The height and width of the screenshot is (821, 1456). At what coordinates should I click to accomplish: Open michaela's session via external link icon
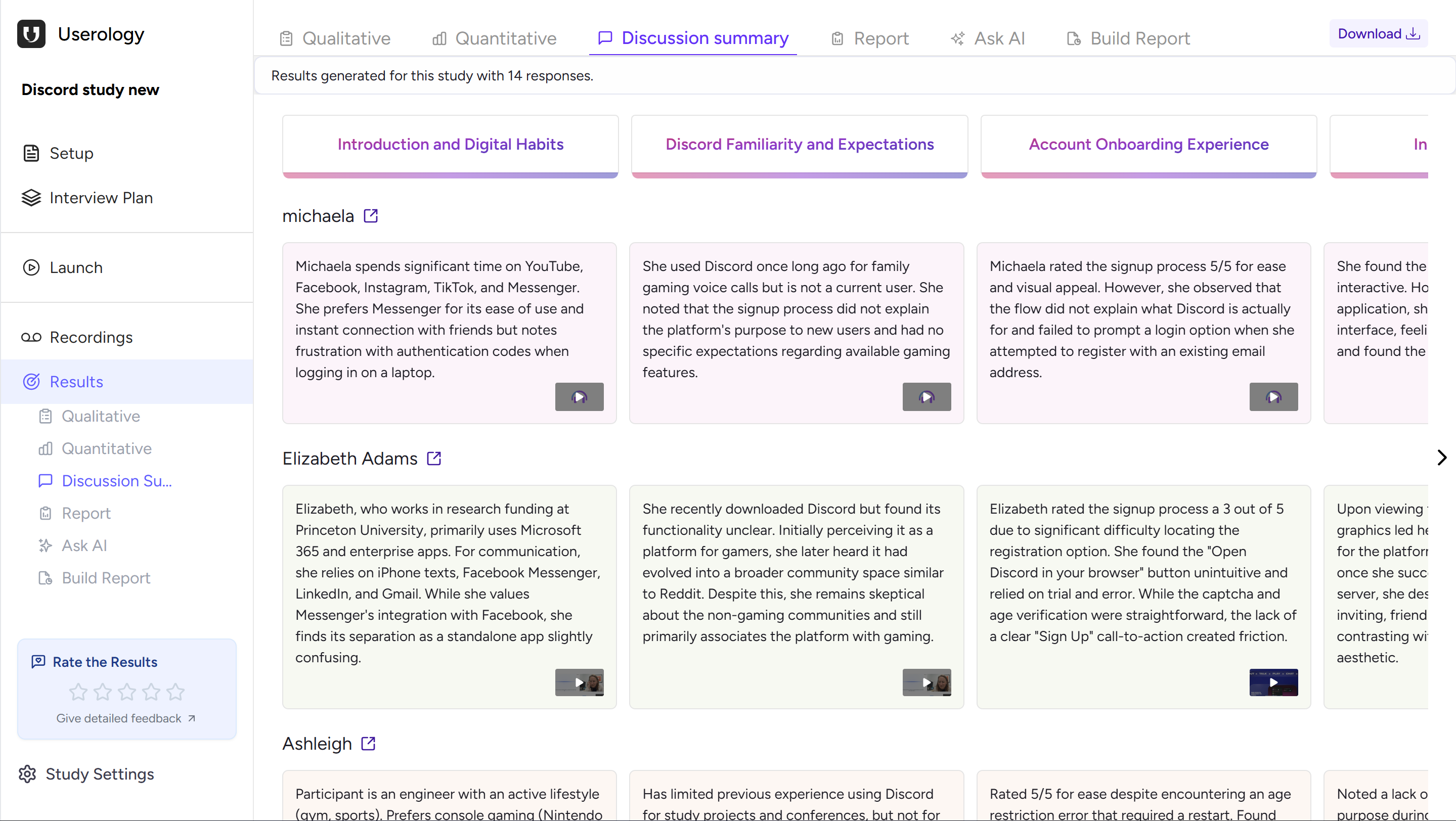pos(371,215)
